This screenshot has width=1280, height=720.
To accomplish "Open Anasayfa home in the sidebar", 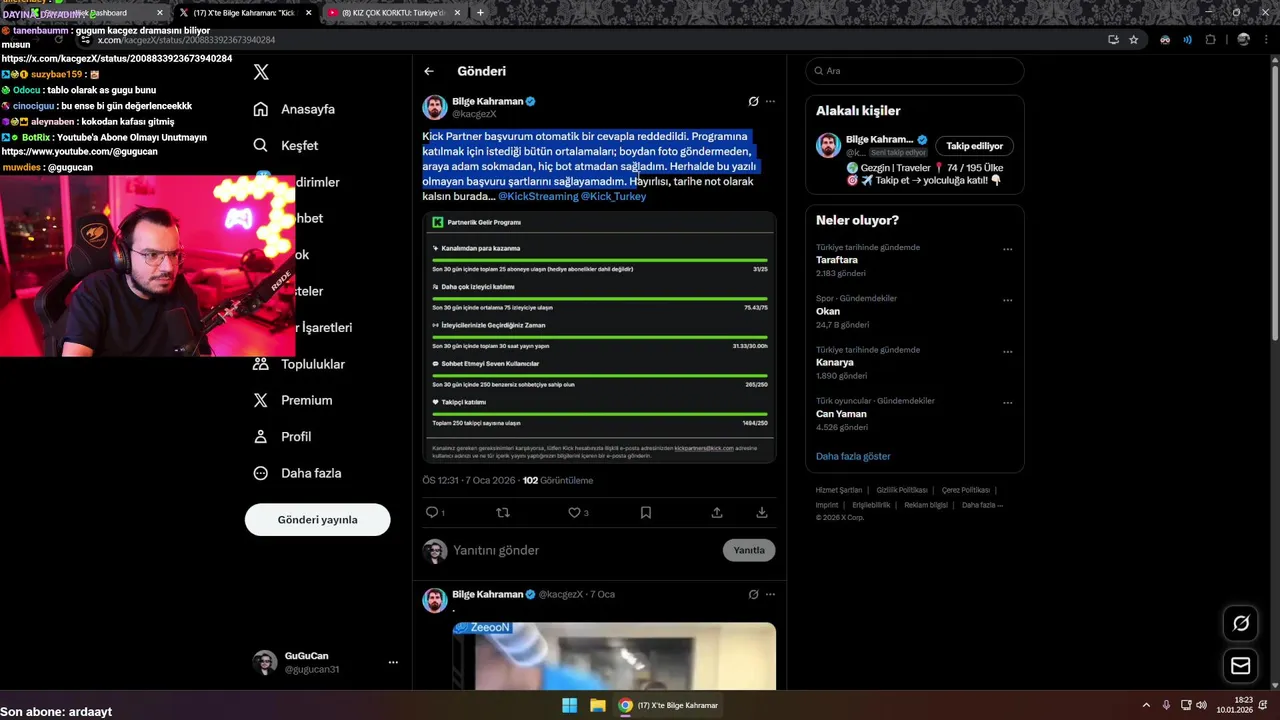I will tap(294, 109).
